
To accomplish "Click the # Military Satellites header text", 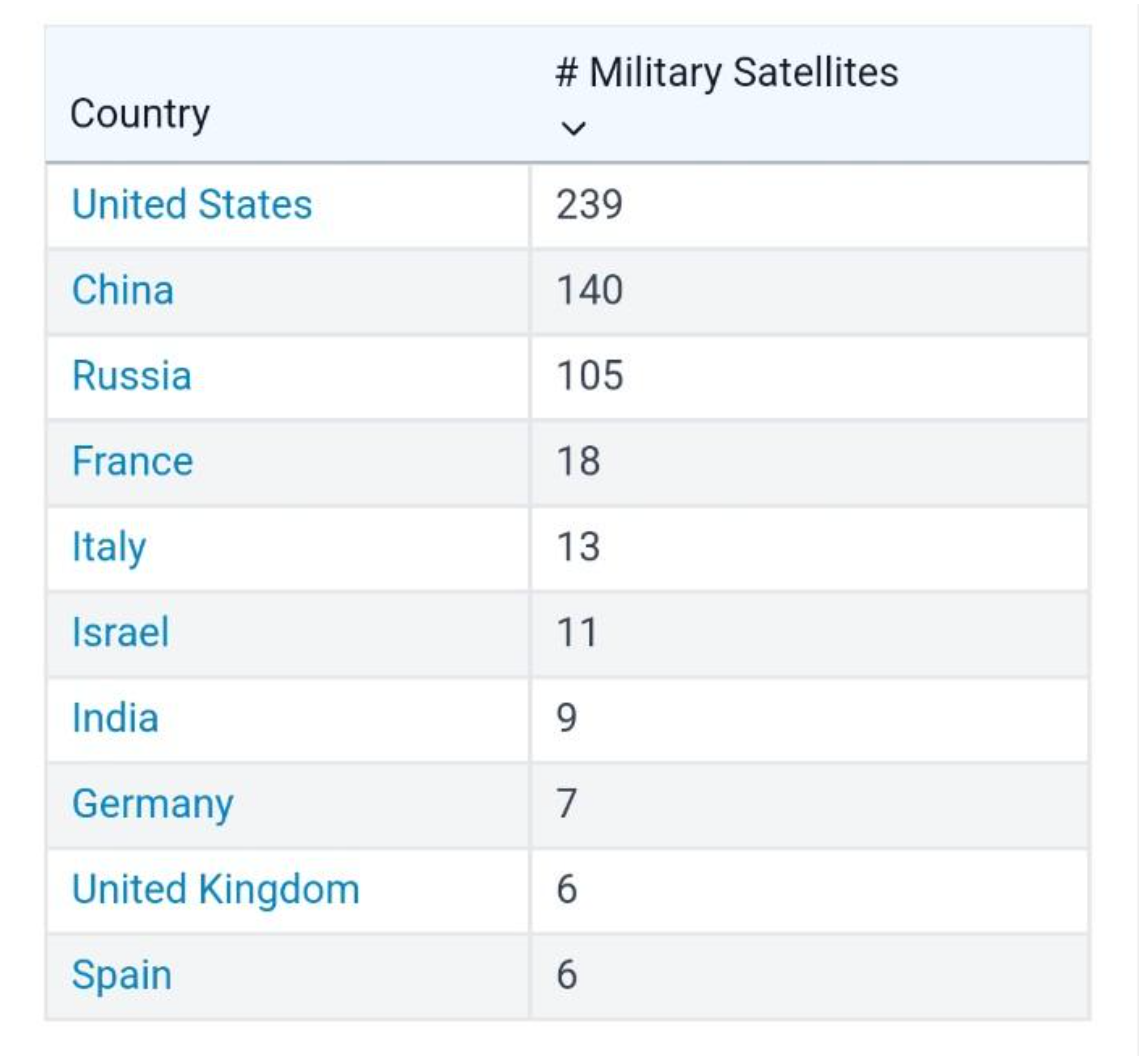I will click(x=727, y=73).
